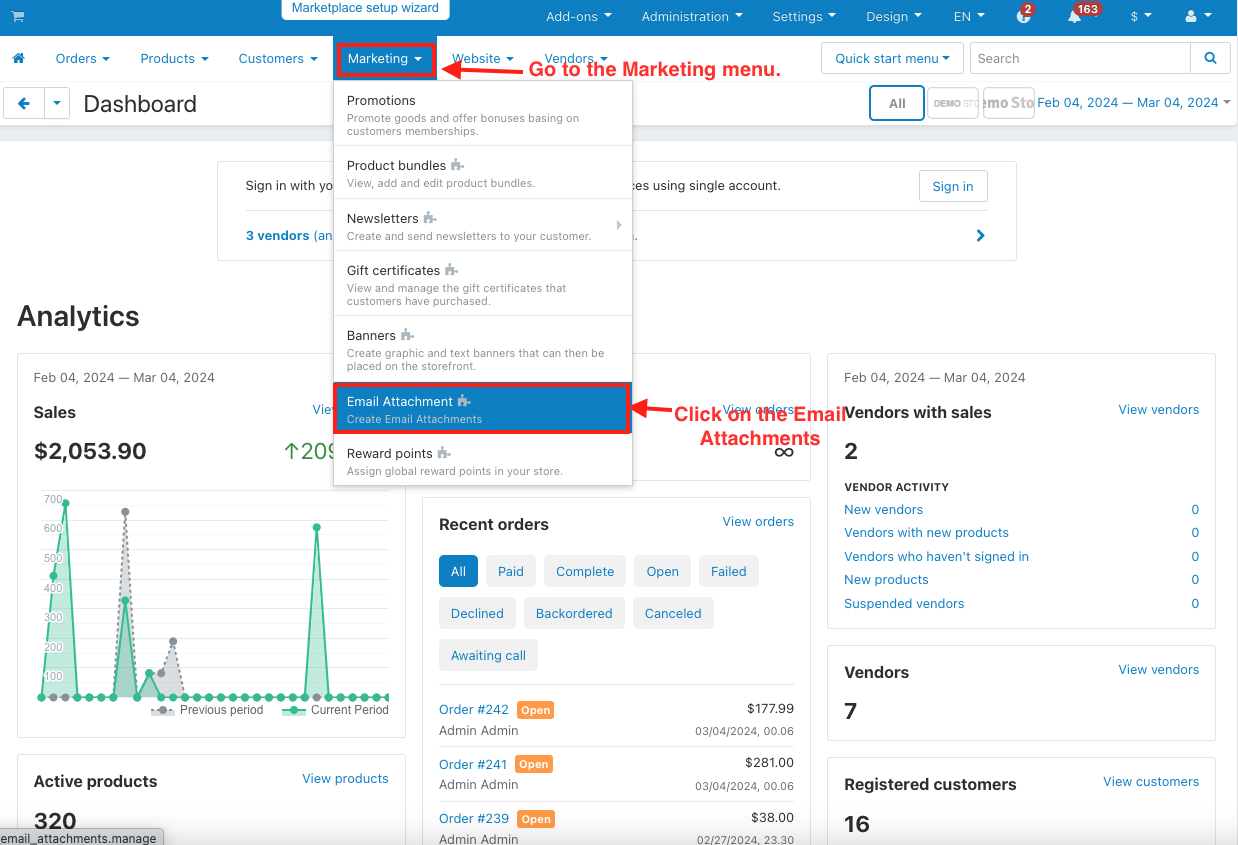Select the All storefront toggle button

[x=897, y=103]
